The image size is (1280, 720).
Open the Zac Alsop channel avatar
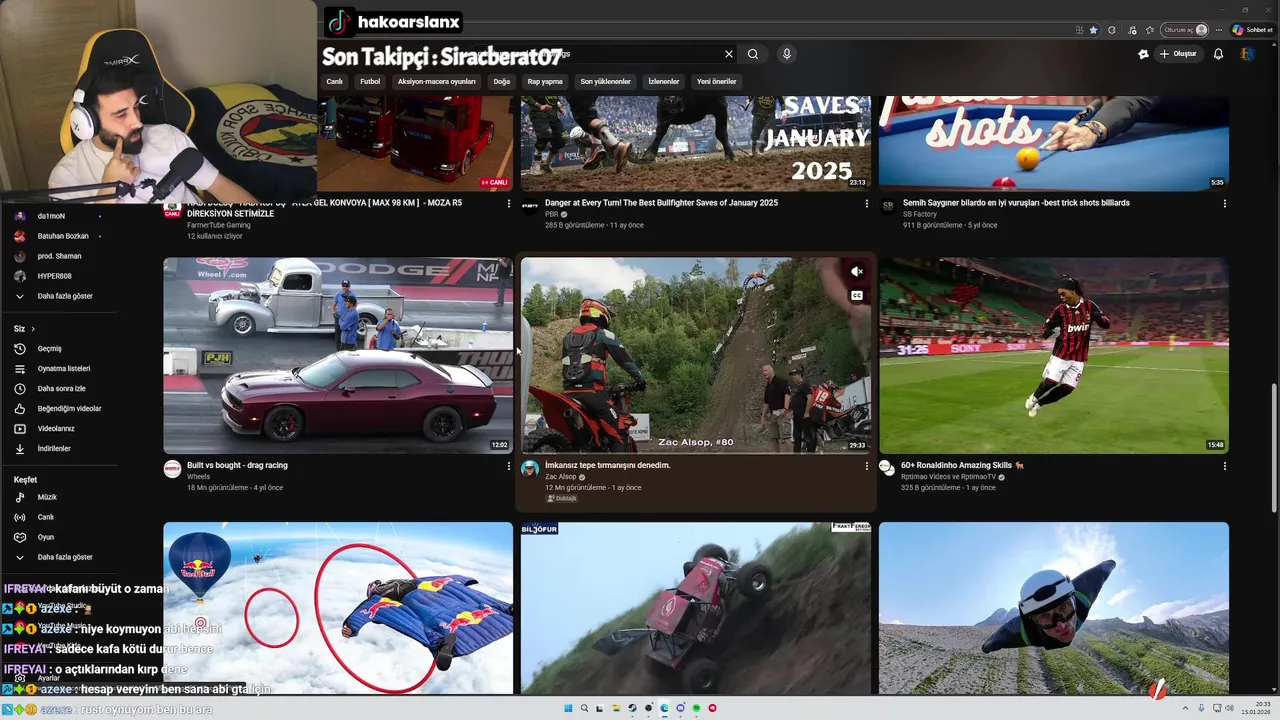click(x=530, y=468)
